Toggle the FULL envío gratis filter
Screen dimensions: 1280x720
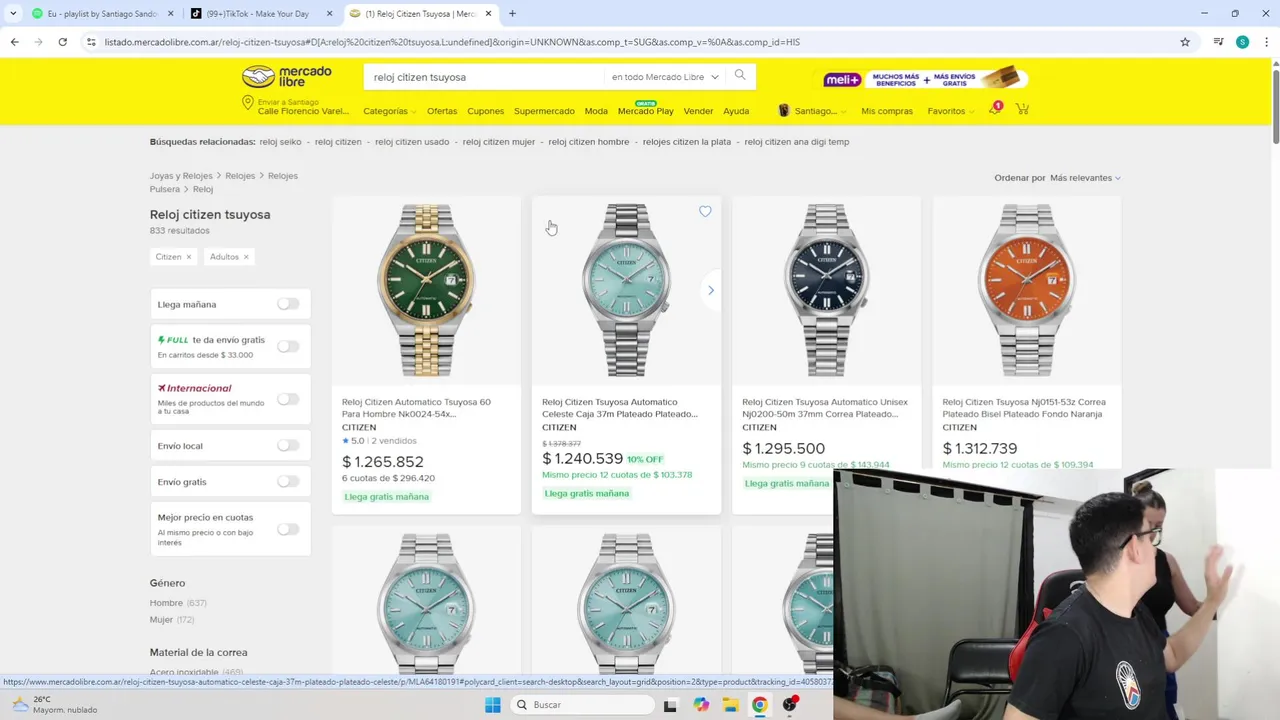click(288, 346)
